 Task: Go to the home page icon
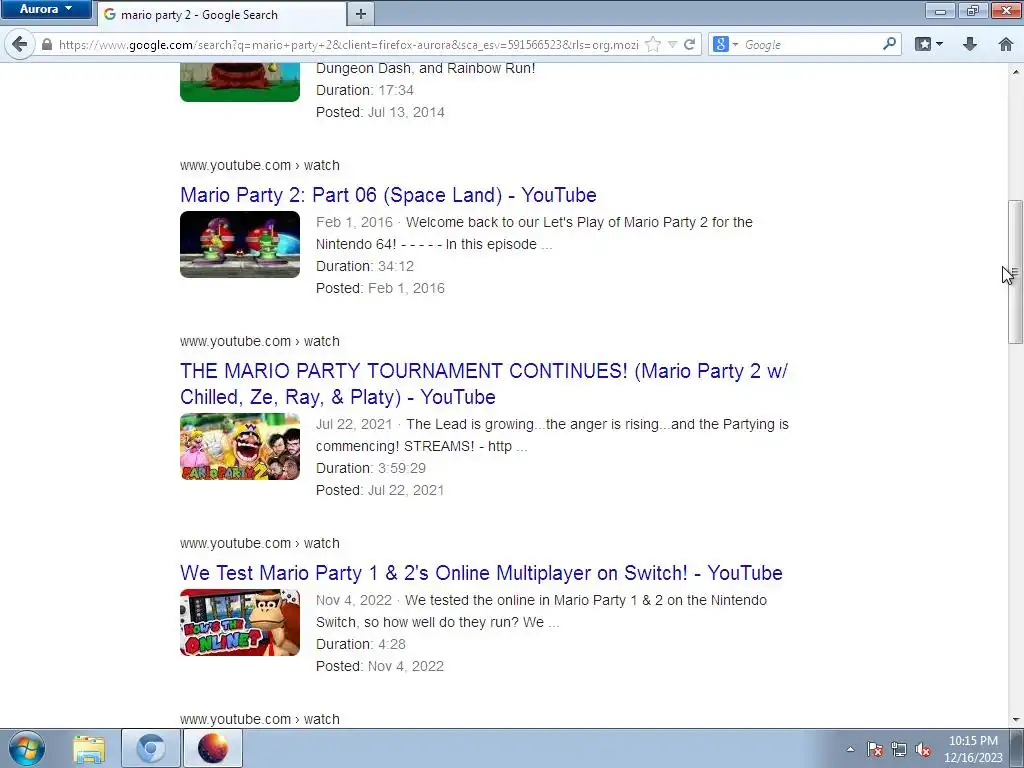(x=1006, y=44)
